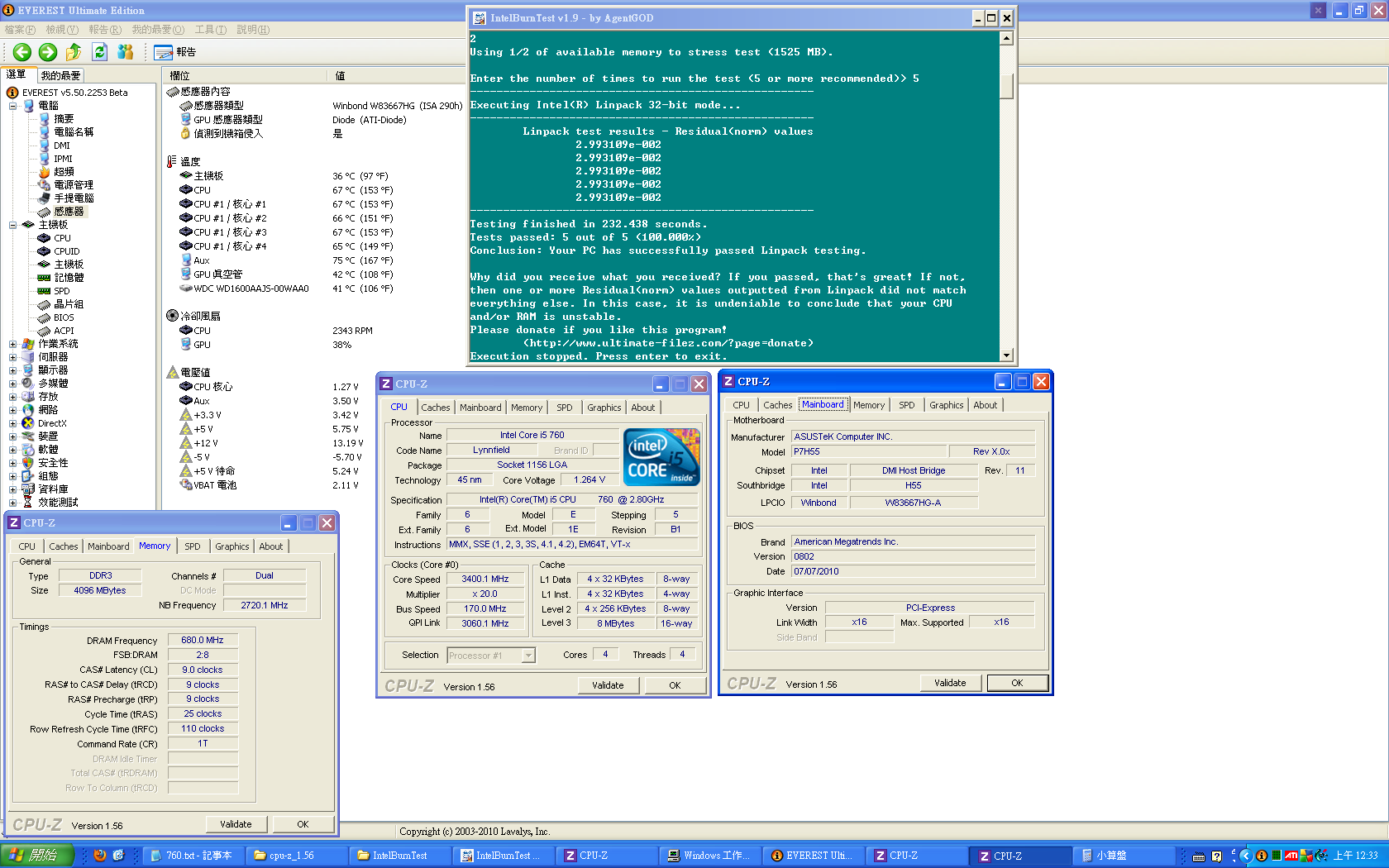
Task: Click OK in bottom-left CPU-Z memory window
Action: (x=303, y=824)
